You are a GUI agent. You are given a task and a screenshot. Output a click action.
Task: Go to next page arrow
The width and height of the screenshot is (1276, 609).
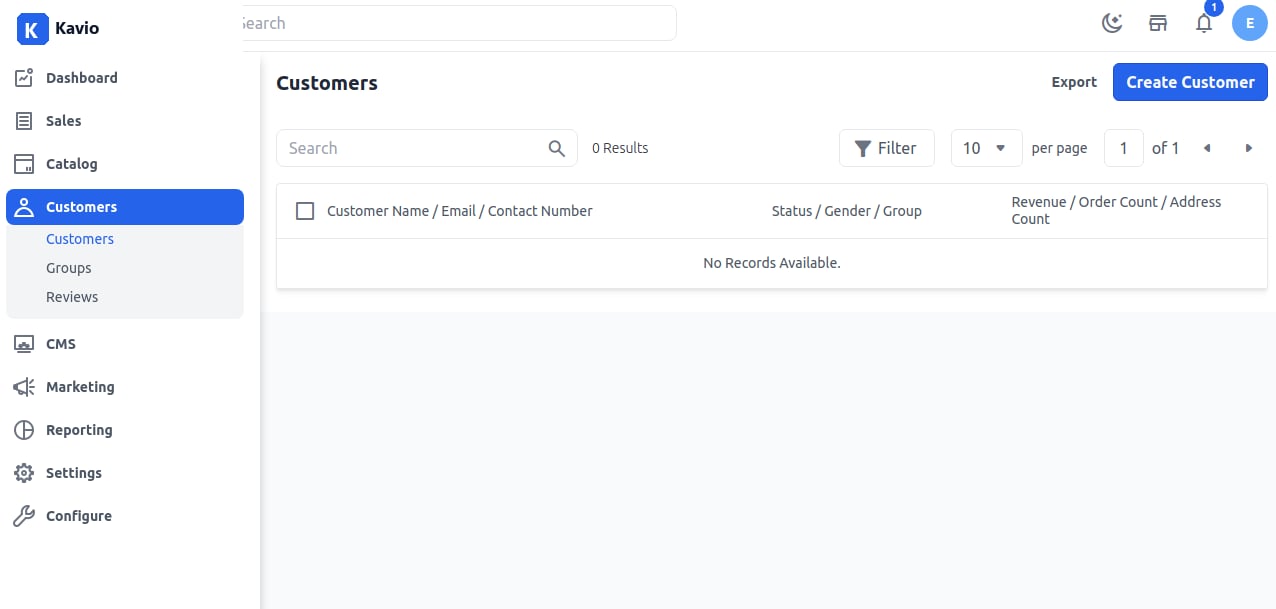(x=1249, y=148)
